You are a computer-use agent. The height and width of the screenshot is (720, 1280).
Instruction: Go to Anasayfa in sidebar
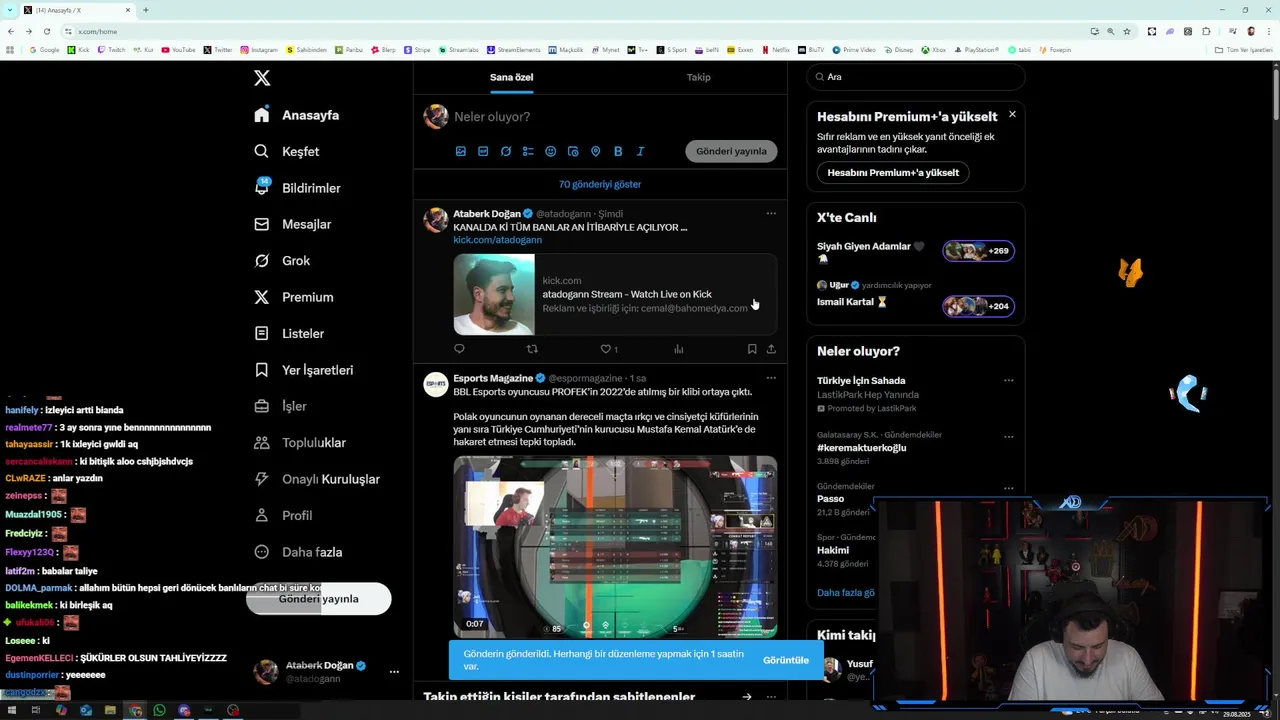(x=297, y=115)
